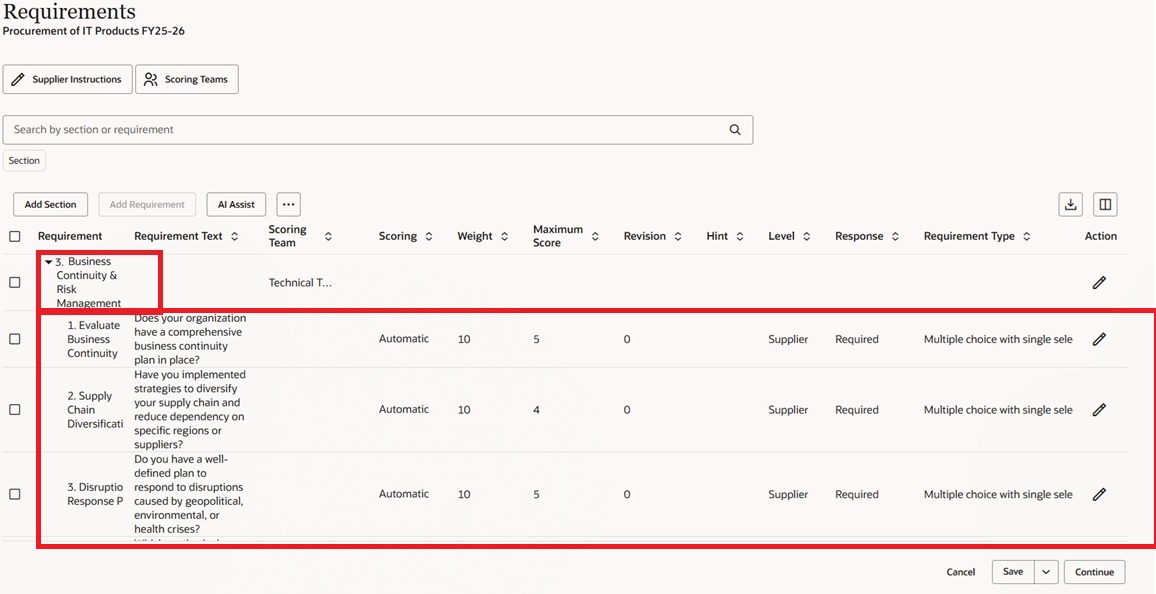Screen dimensions: 1156x594
Task: Check the Evaluate Business Continuity row checkbox
Action: (15, 339)
